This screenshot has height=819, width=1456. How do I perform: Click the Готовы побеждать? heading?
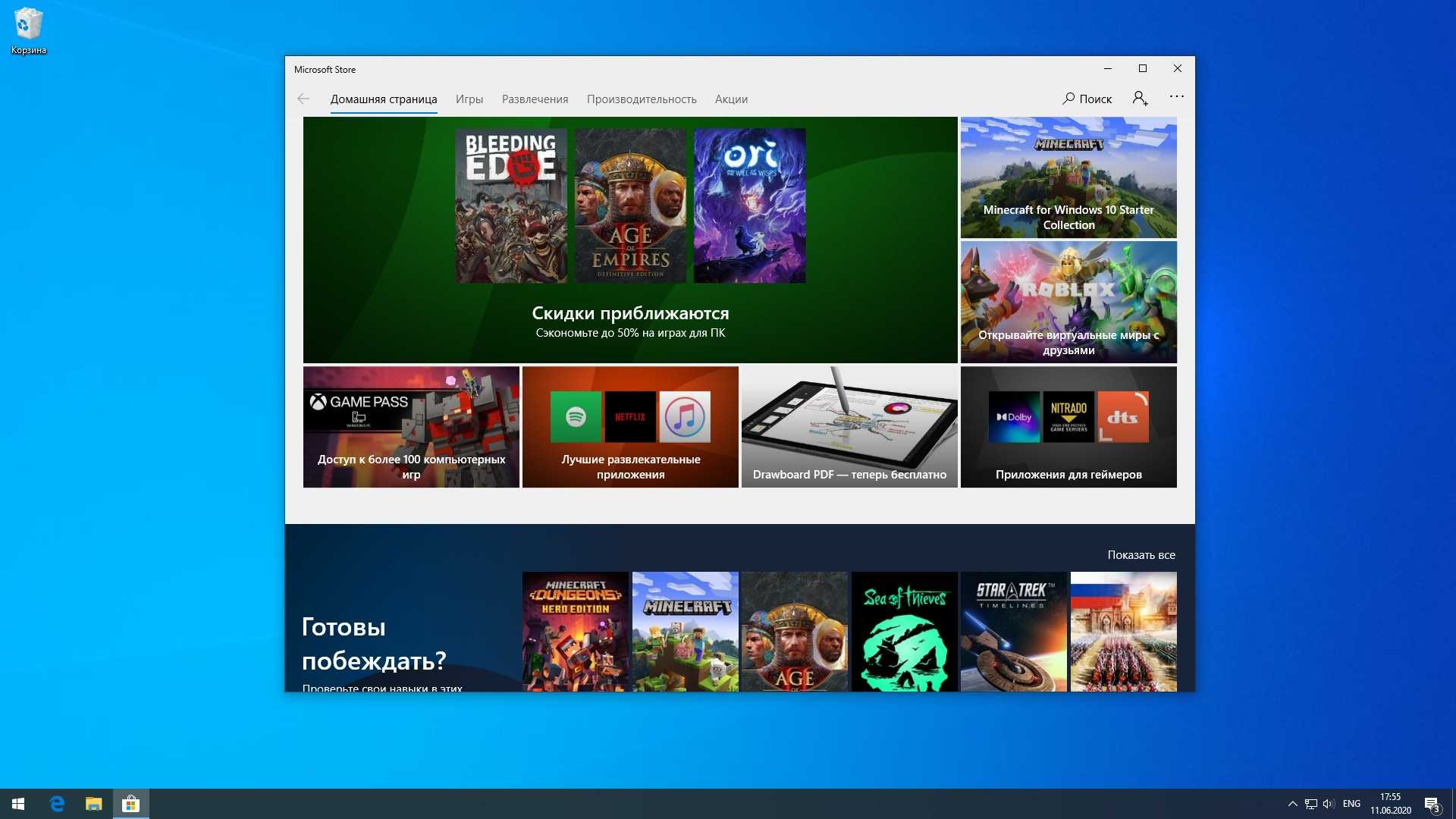tap(374, 644)
